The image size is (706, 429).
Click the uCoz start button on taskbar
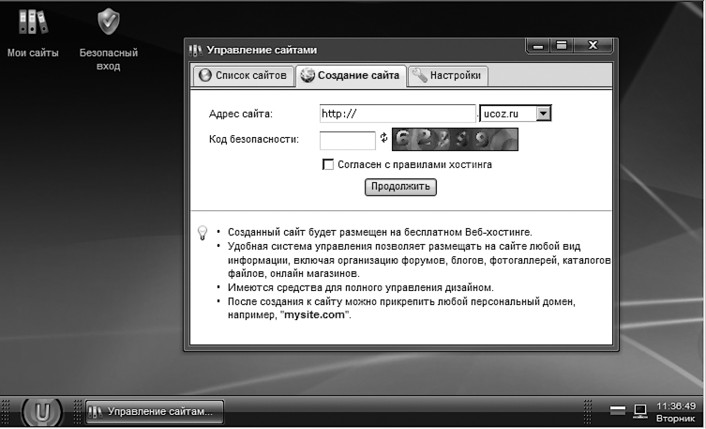(42, 411)
